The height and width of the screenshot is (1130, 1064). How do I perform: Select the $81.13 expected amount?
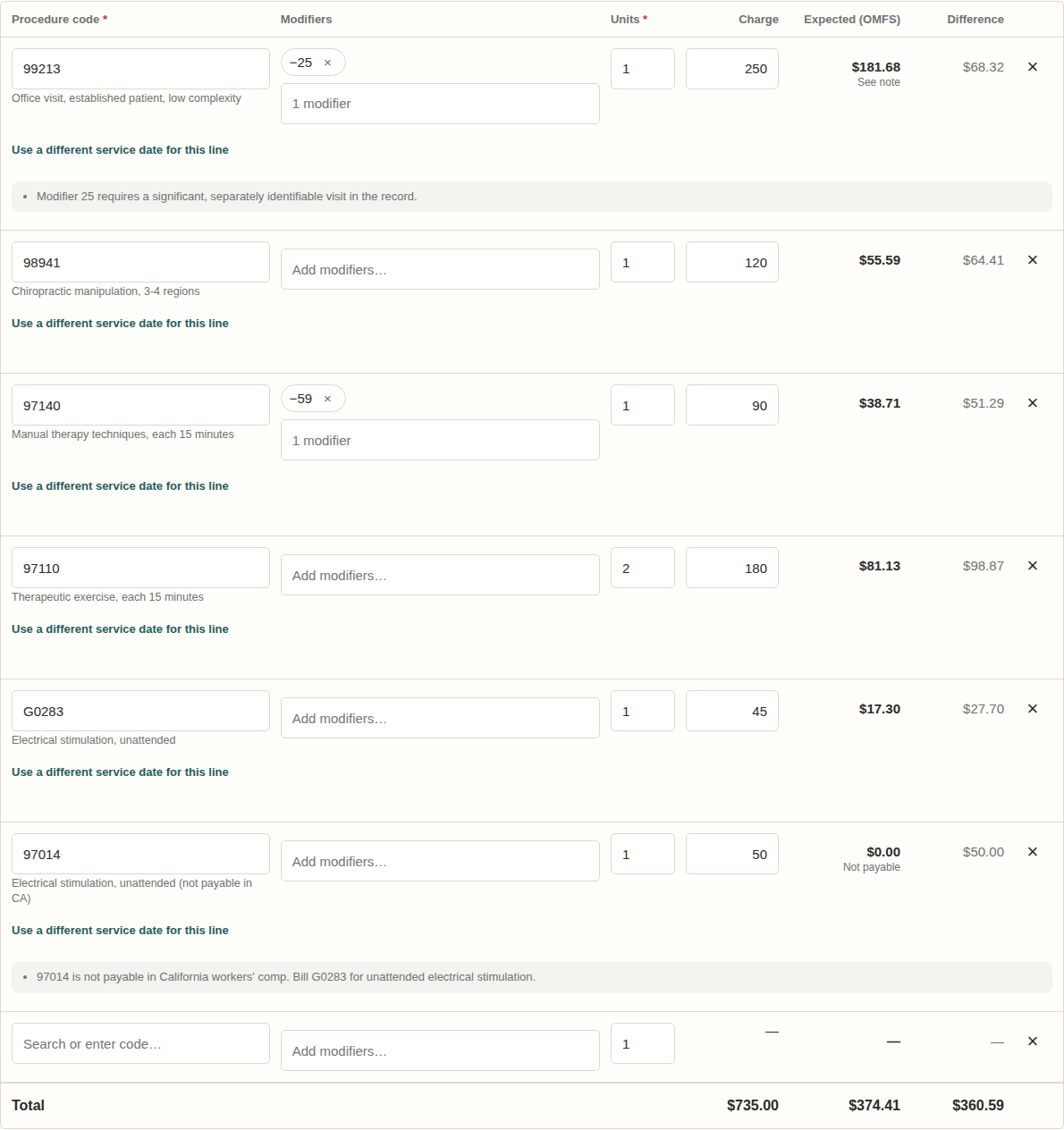[880, 566]
